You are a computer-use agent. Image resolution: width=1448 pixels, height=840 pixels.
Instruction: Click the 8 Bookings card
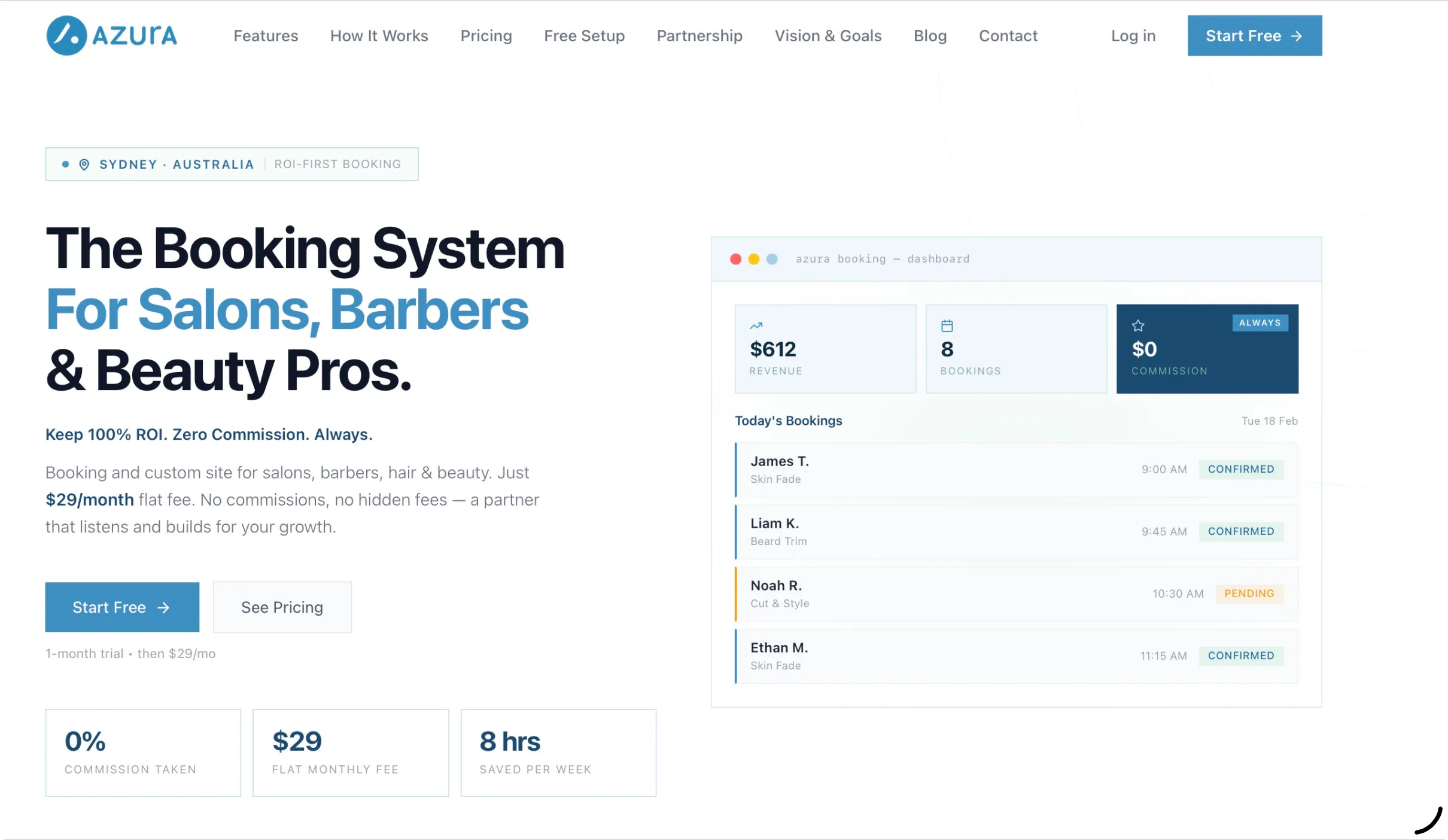1016,349
